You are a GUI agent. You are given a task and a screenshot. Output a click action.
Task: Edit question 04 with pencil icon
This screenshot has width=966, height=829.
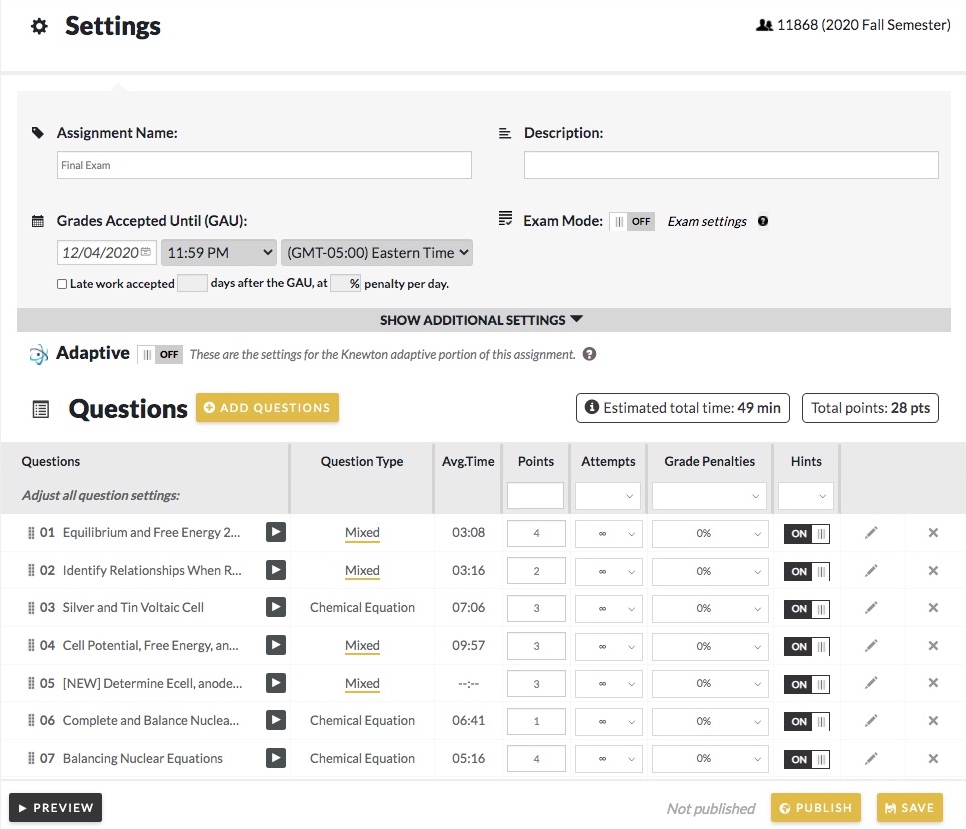[x=871, y=645]
